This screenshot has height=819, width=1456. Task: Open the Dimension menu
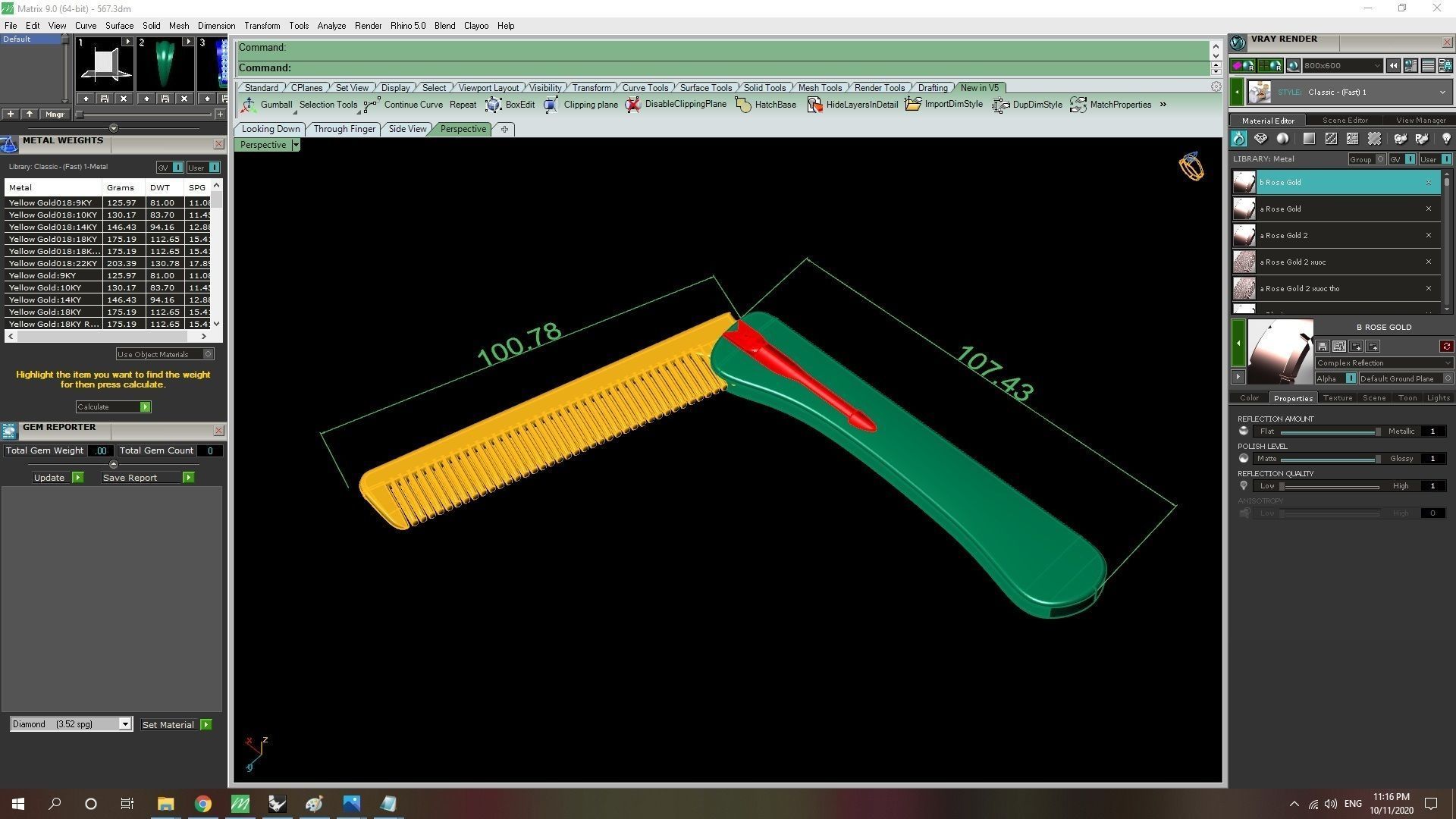point(216,26)
